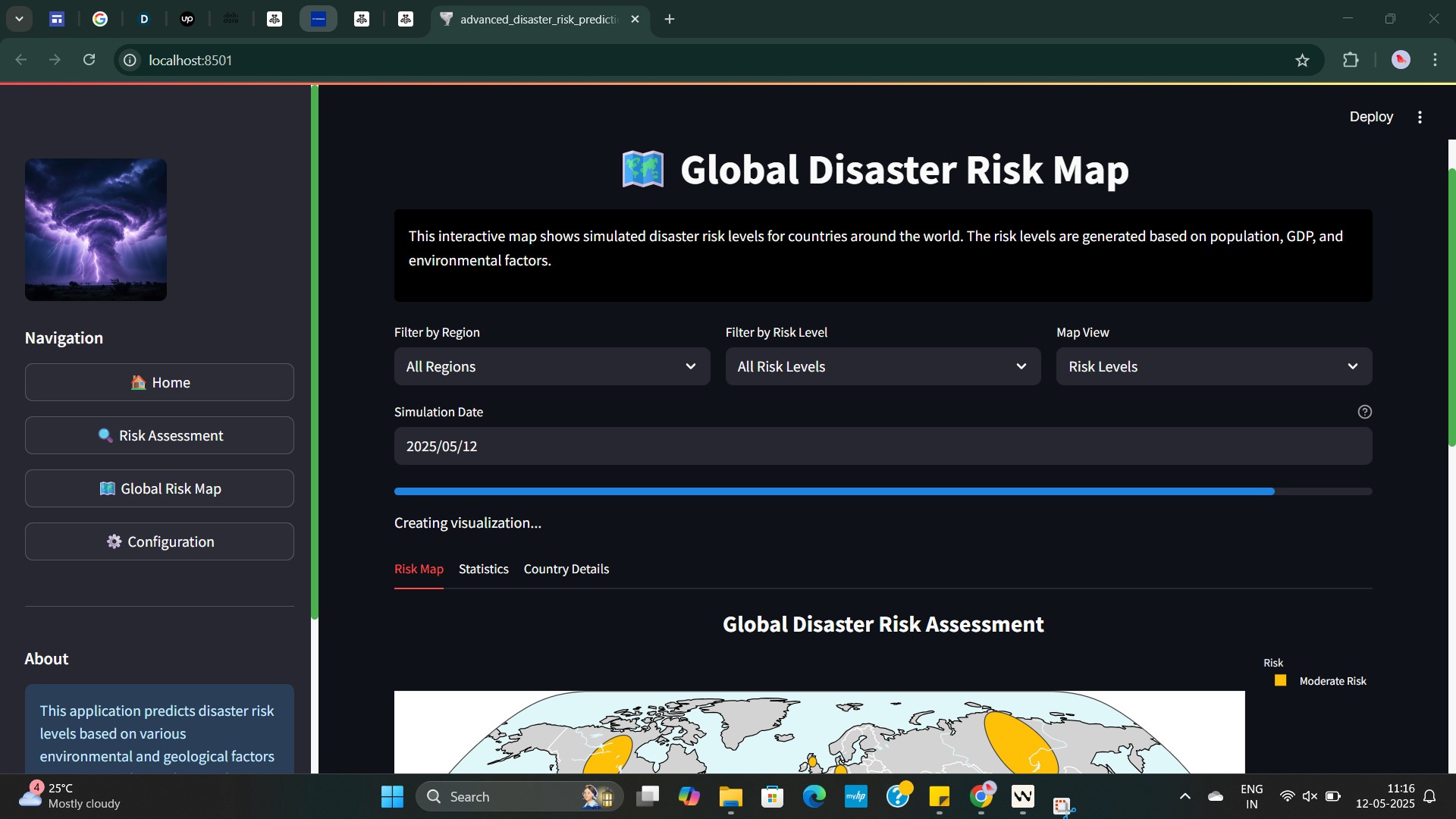Click the Simulation Date input field
This screenshot has width=1456, height=819.
[x=883, y=446]
